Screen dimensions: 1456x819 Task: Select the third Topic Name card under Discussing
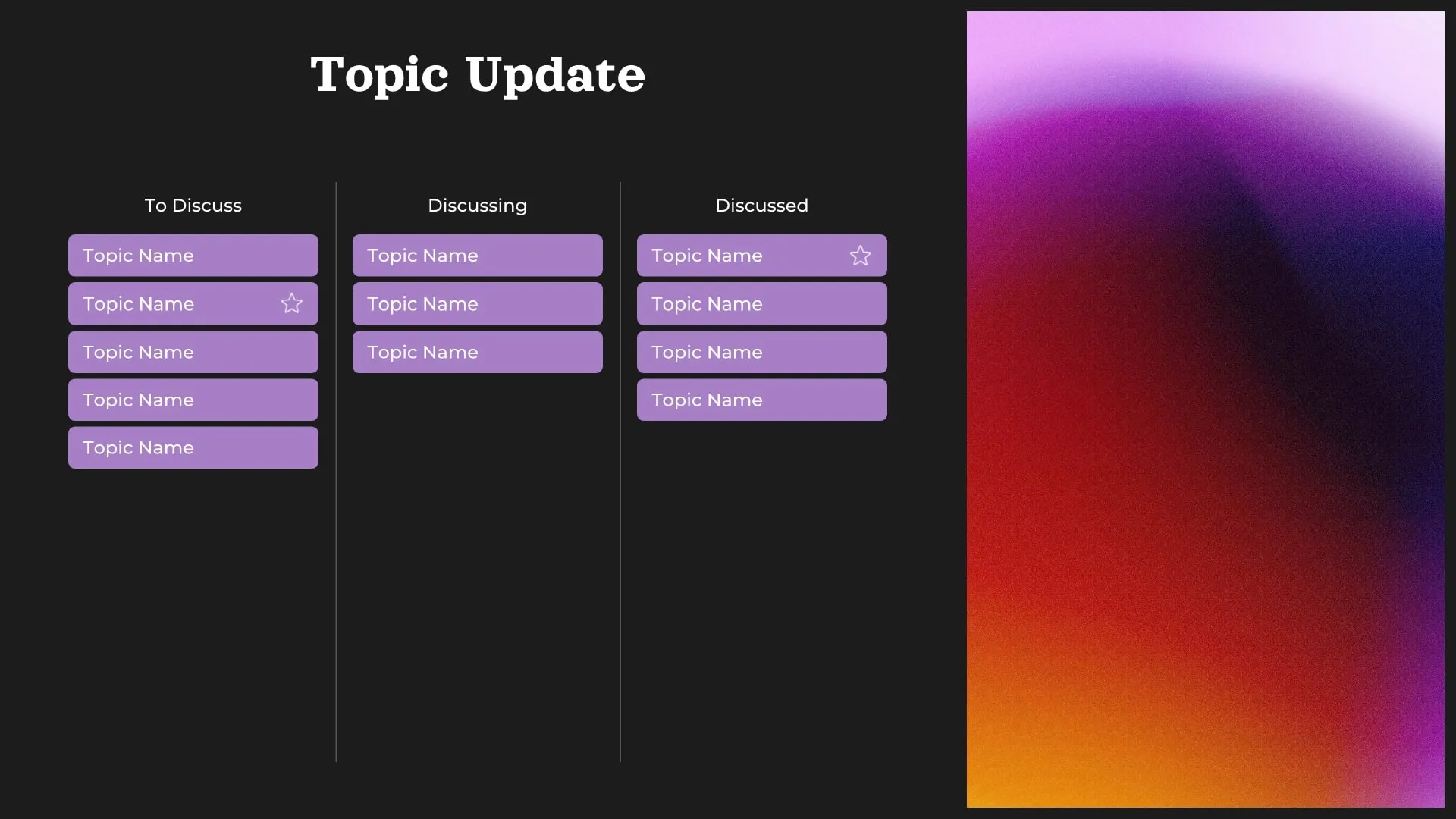pyautogui.click(x=477, y=352)
